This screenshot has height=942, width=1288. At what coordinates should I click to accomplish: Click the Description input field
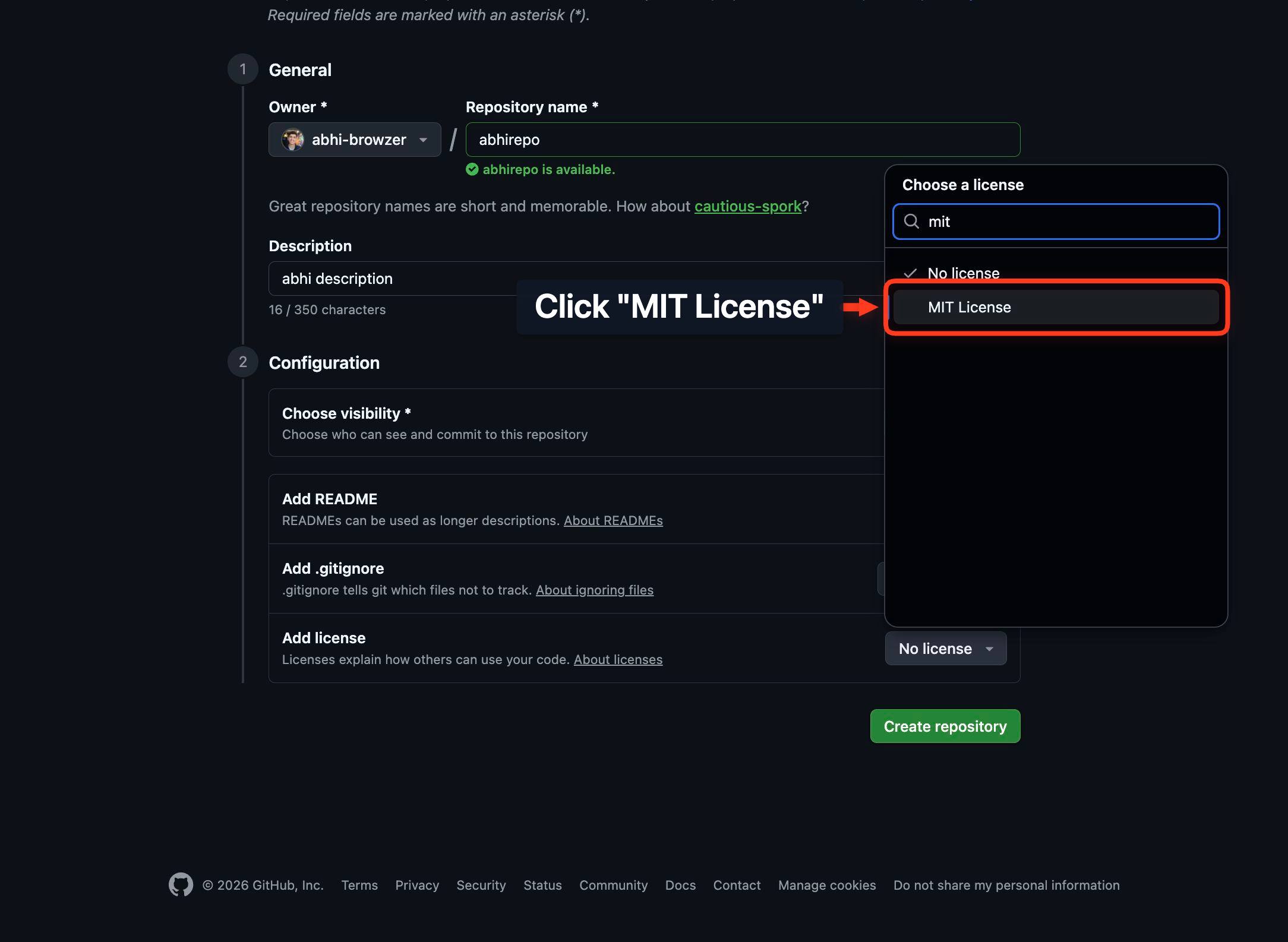[576, 279]
